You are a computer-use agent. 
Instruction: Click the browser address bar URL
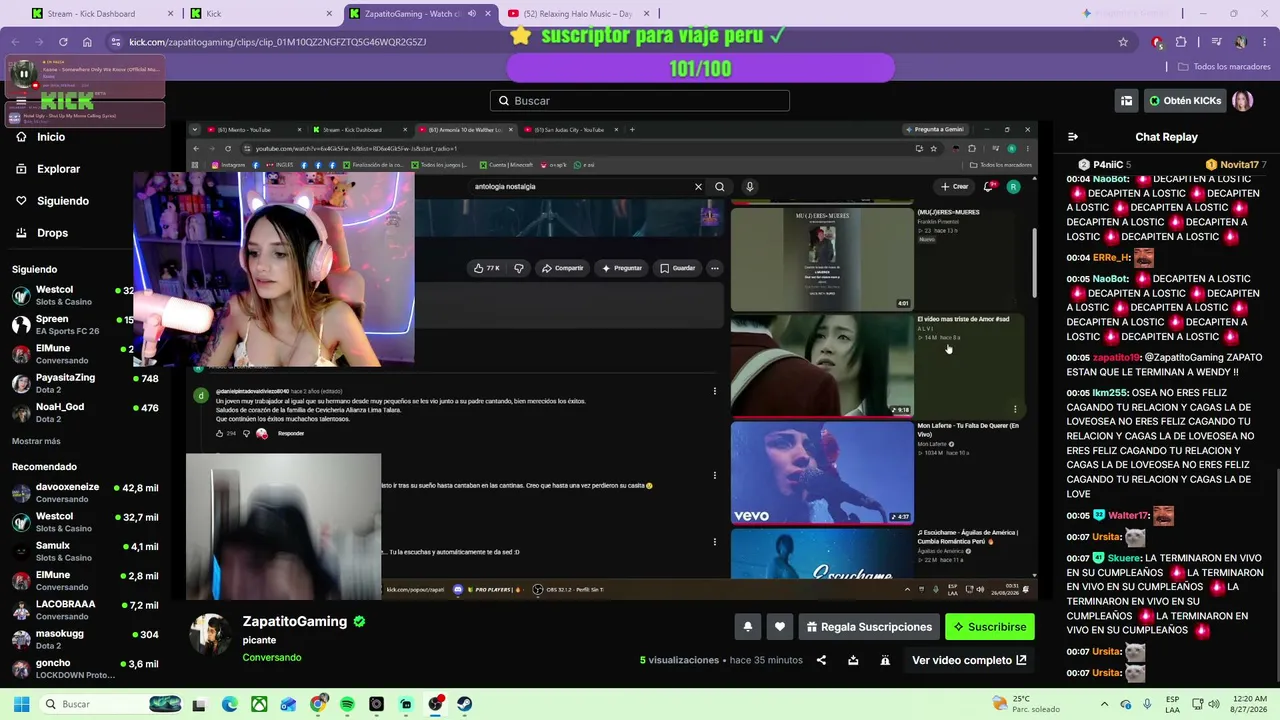(278, 42)
